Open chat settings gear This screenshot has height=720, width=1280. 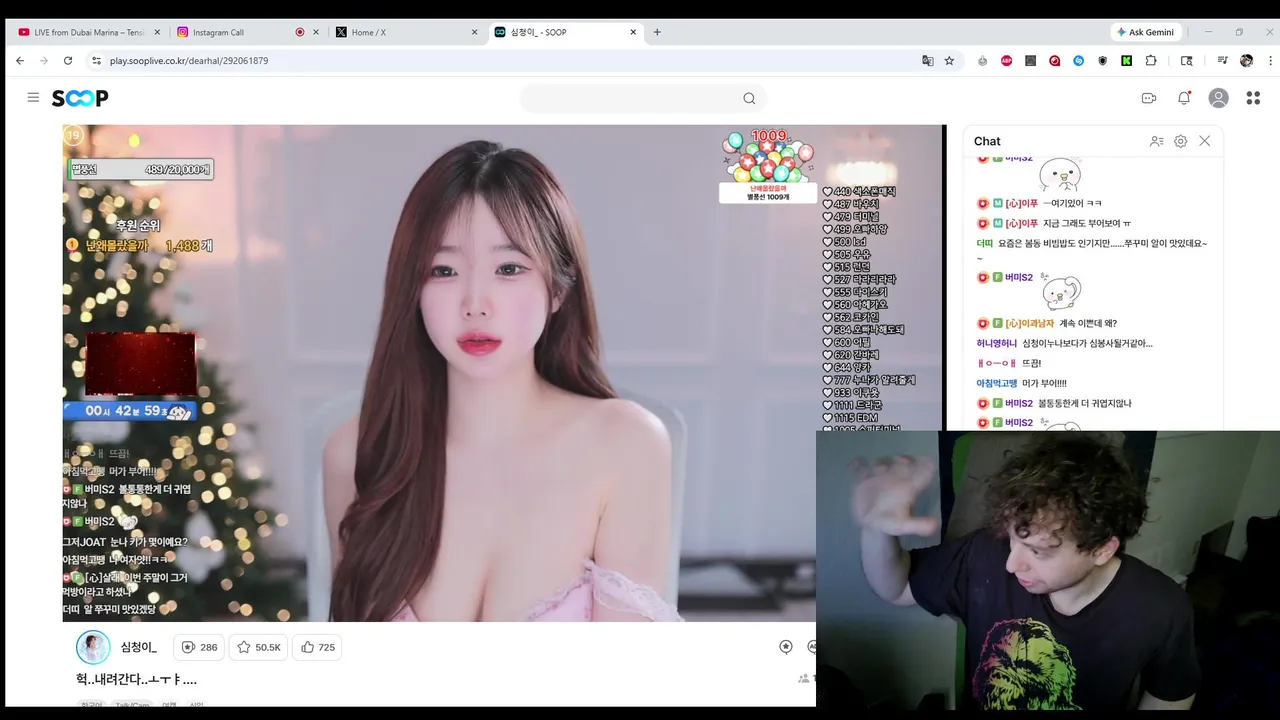coord(1181,141)
